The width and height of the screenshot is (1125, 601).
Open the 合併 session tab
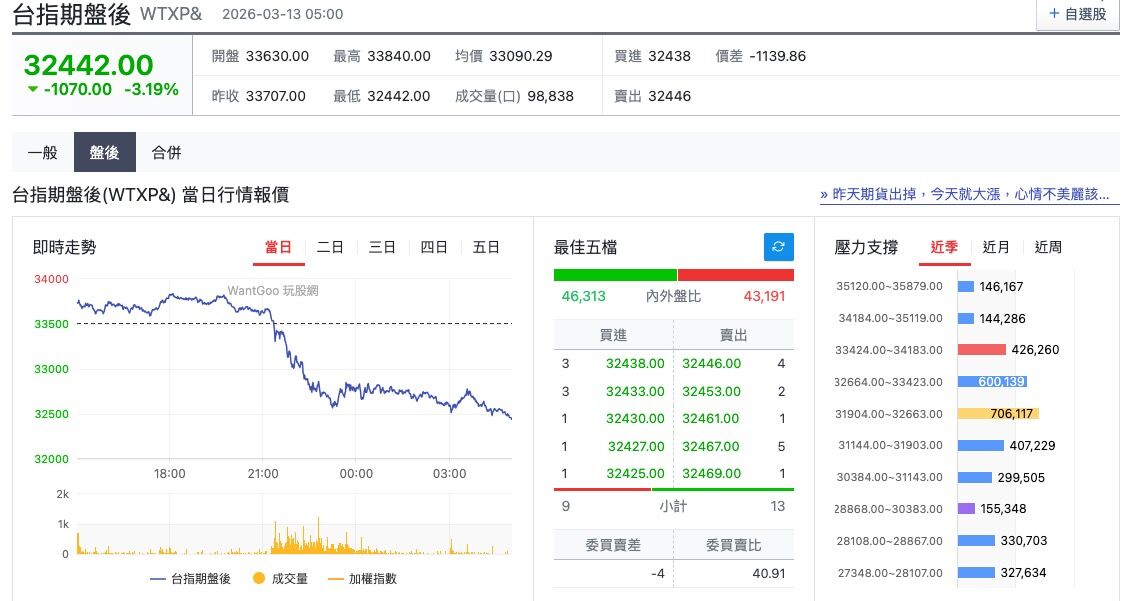coord(166,153)
